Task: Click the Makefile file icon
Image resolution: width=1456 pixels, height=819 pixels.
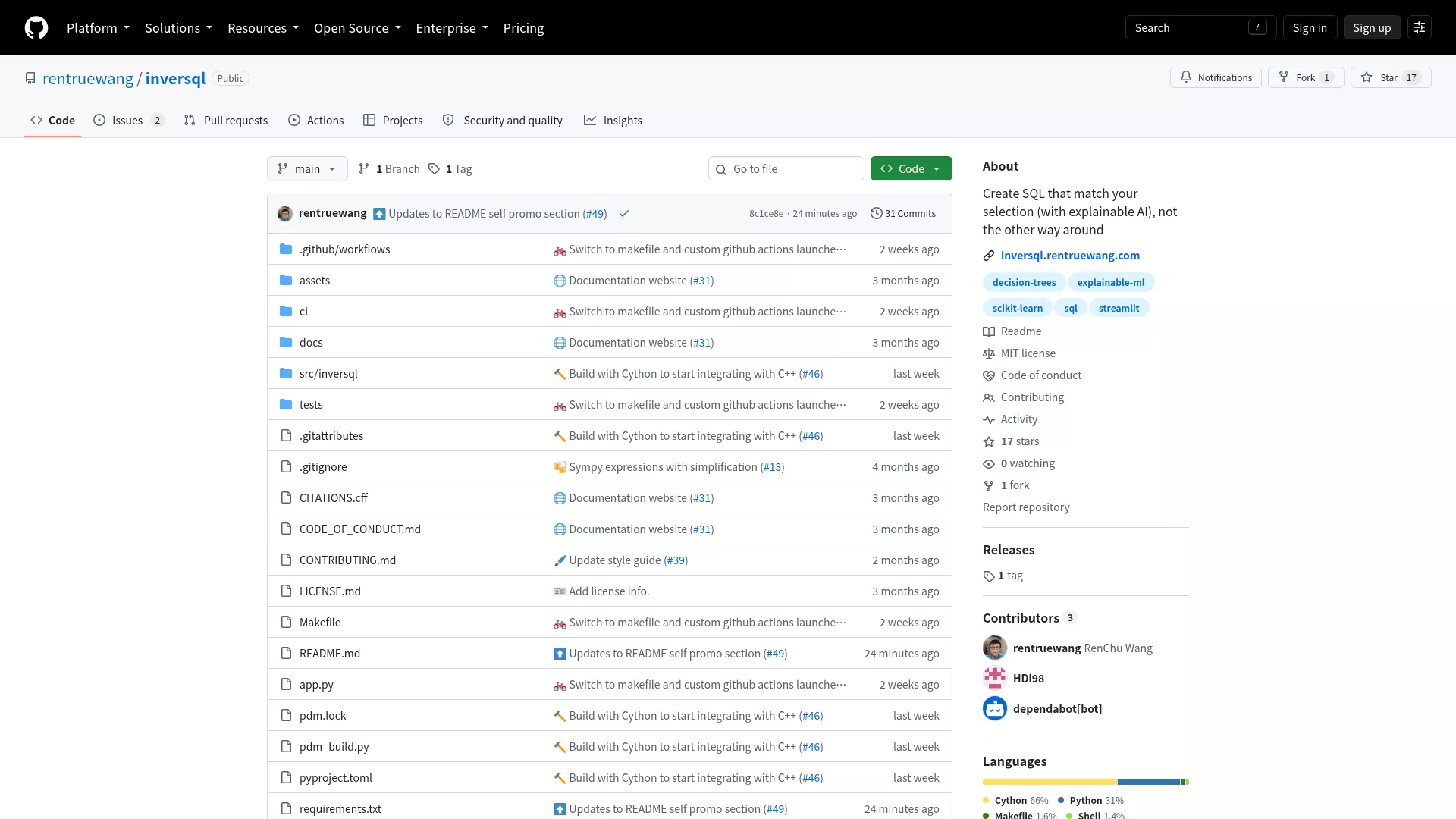Action: click(286, 623)
